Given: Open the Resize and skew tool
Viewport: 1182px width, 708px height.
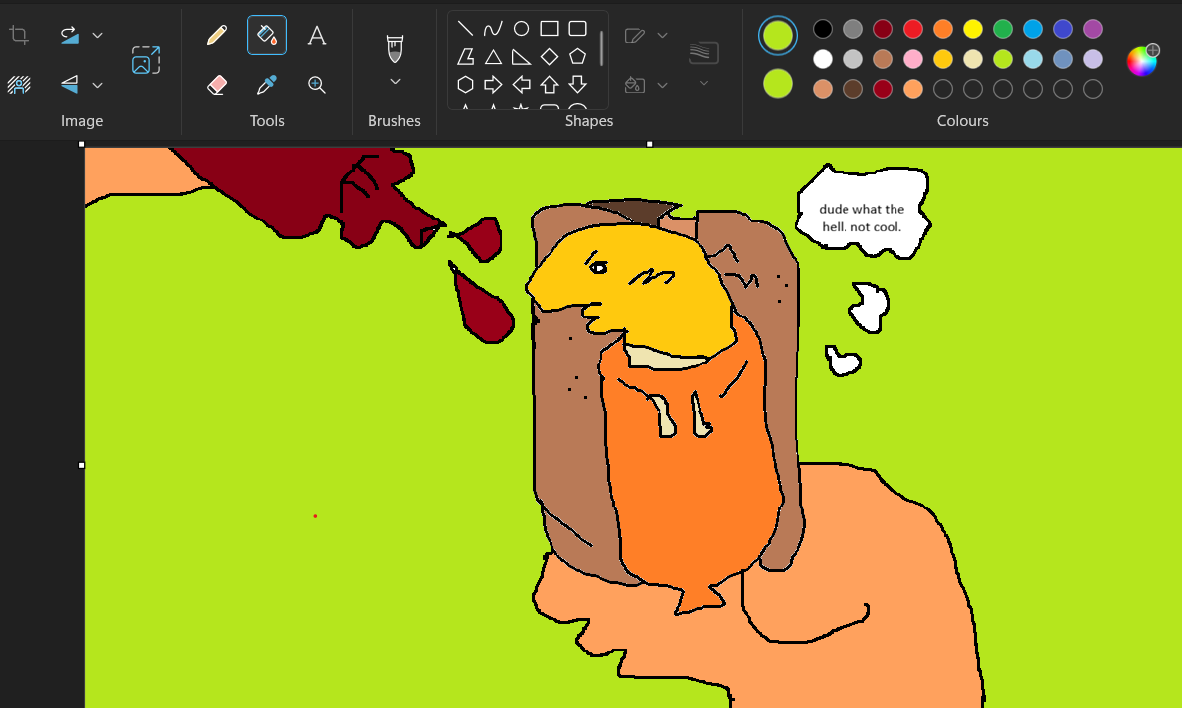Looking at the screenshot, I should [145, 60].
